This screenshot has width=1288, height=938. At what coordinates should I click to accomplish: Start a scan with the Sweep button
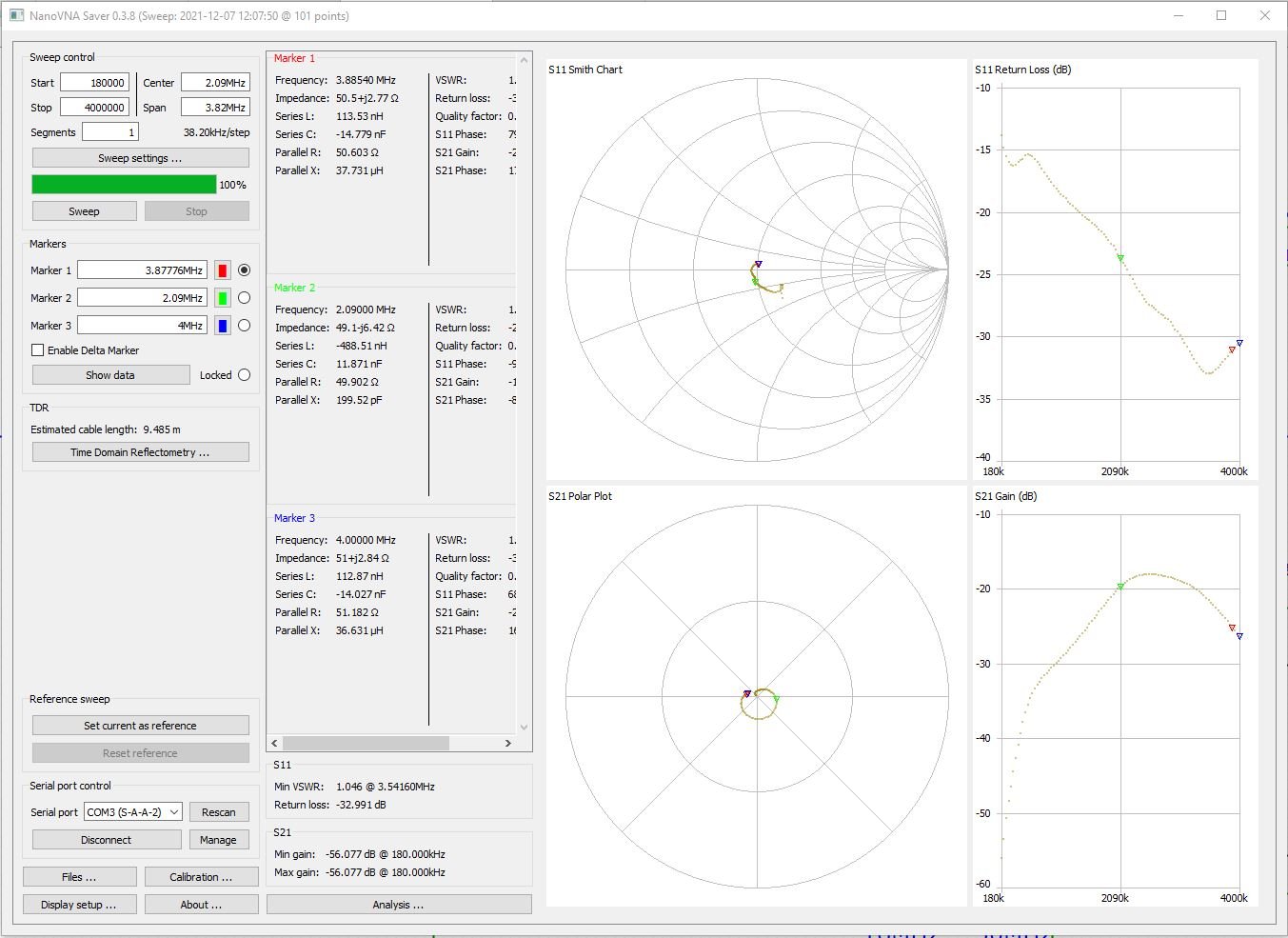(84, 211)
